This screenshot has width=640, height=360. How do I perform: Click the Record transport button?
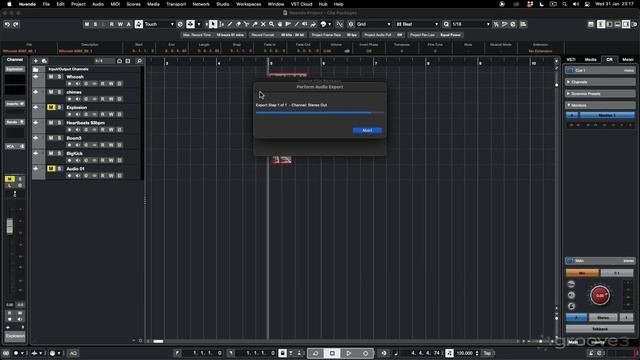click(365, 353)
